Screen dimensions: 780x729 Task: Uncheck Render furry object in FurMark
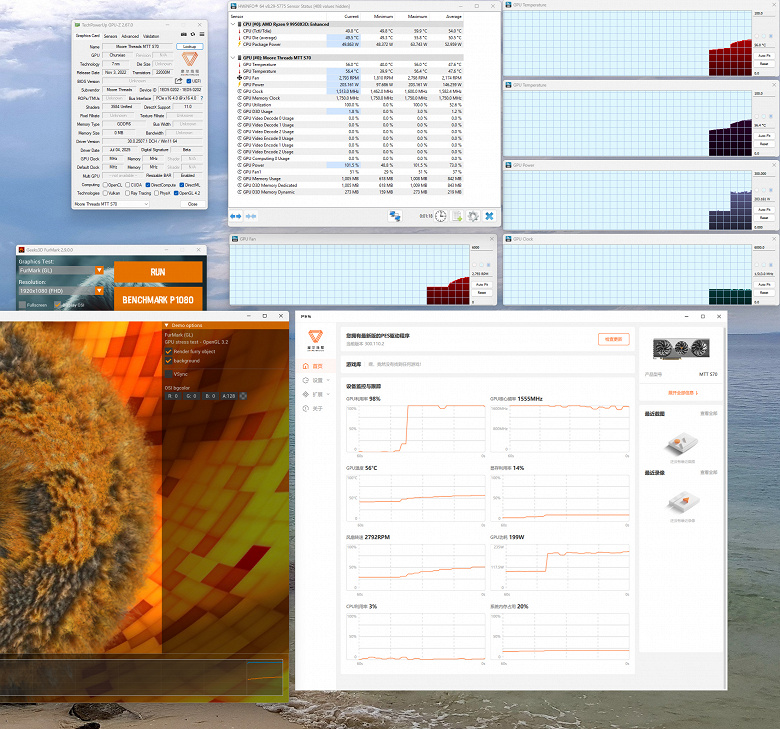pyautogui.click(x=169, y=351)
